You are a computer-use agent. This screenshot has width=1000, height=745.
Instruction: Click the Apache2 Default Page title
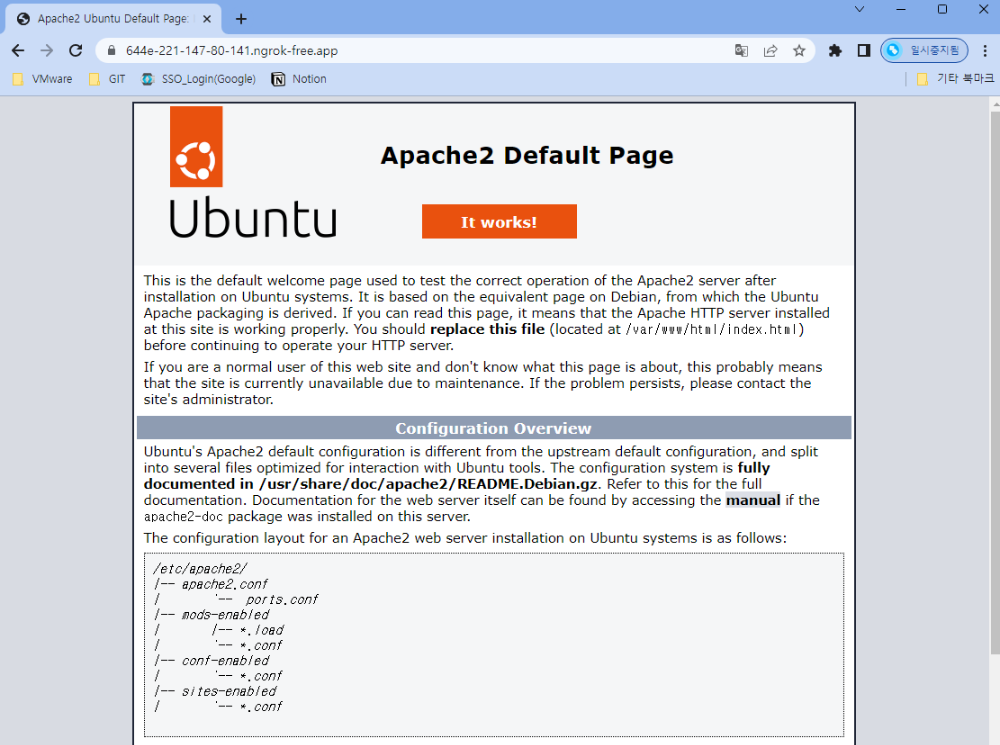[x=527, y=155]
